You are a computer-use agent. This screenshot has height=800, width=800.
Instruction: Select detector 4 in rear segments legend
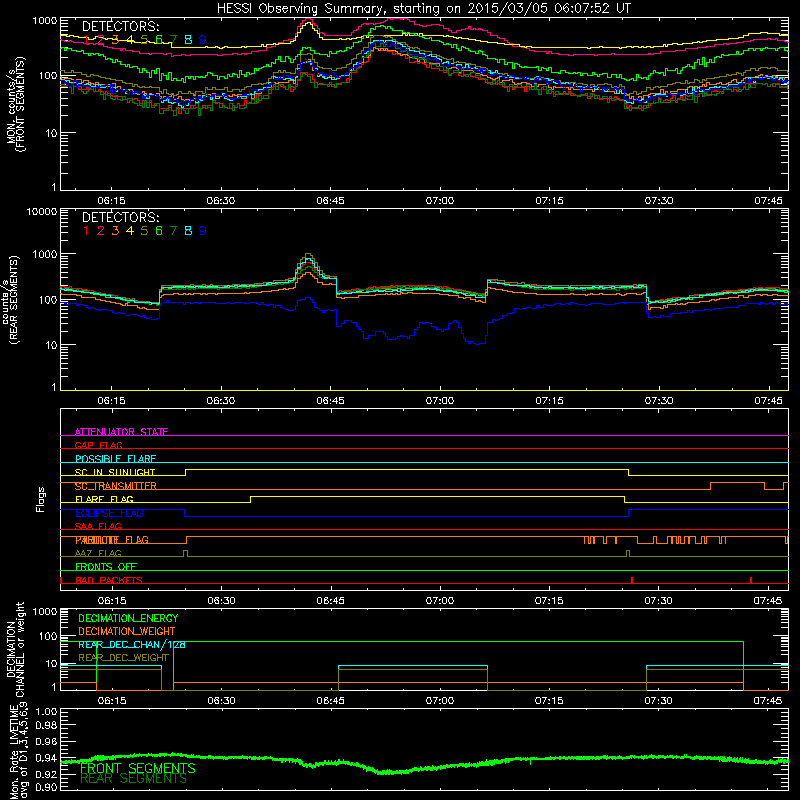(x=130, y=231)
